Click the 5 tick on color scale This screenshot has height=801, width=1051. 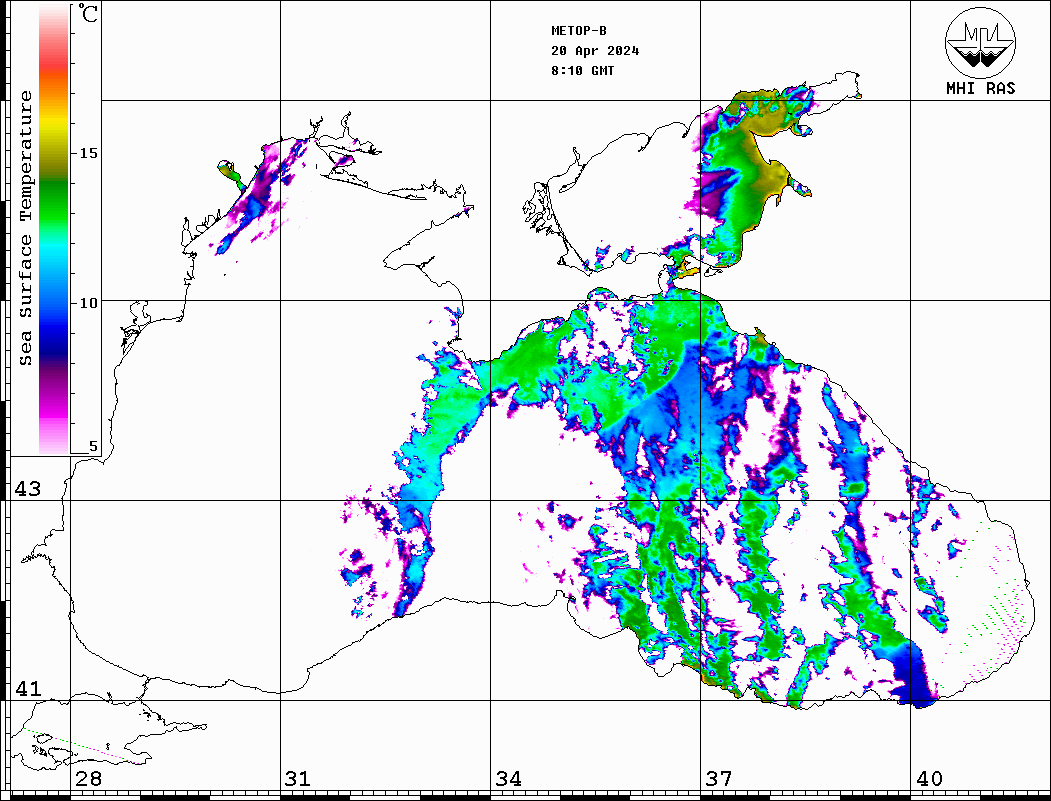pyautogui.click(x=93, y=446)
